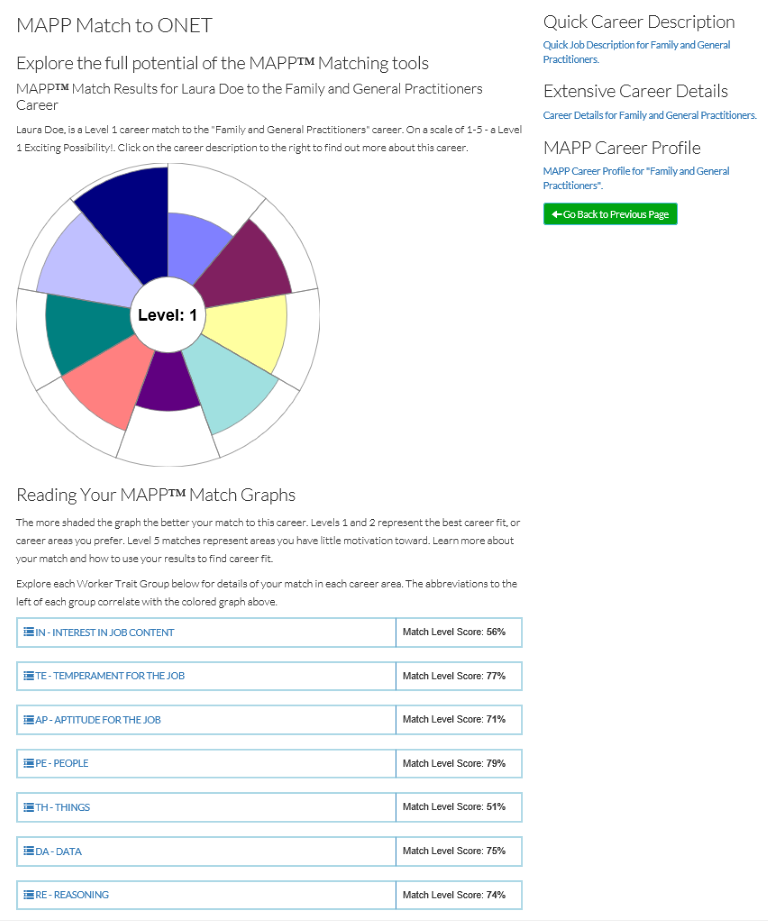Click the list icon beside AP - Aptitude

28,720
